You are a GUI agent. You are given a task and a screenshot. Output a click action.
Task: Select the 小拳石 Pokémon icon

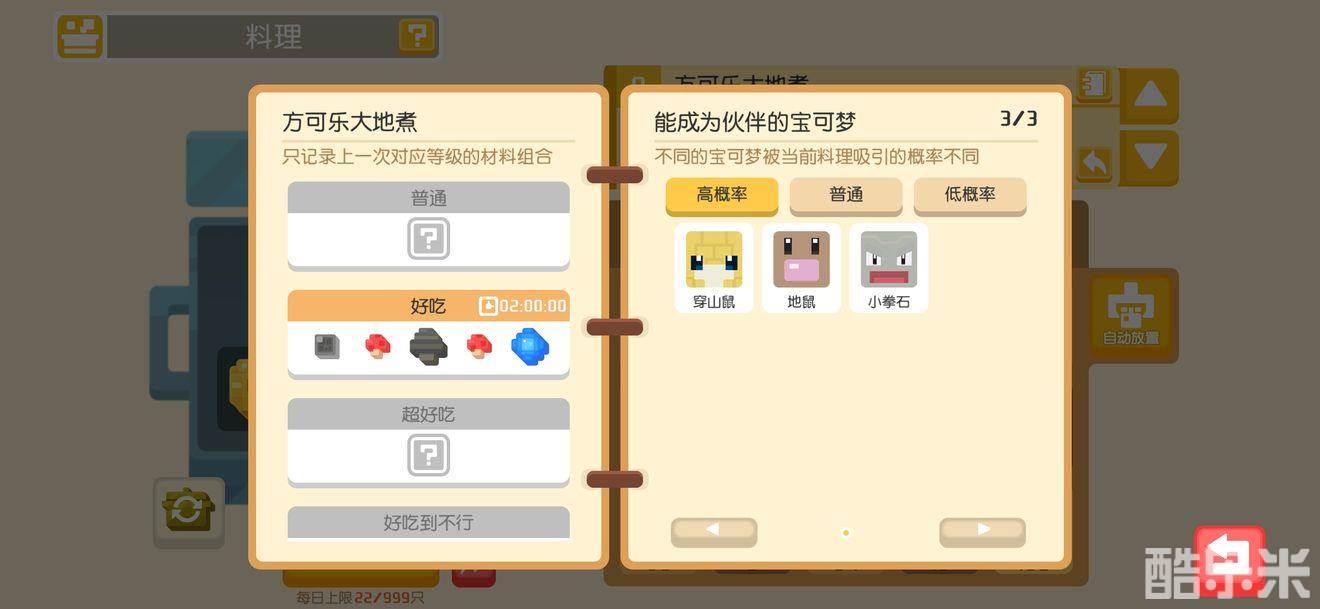point(888,267)
